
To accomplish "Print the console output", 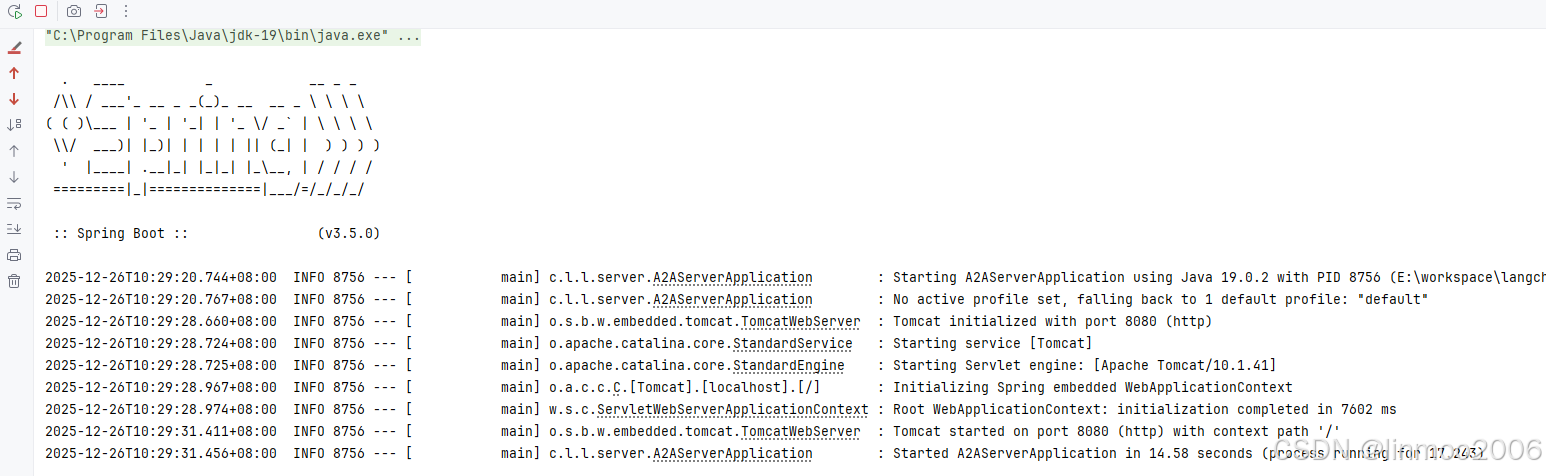I will point(14,255).
